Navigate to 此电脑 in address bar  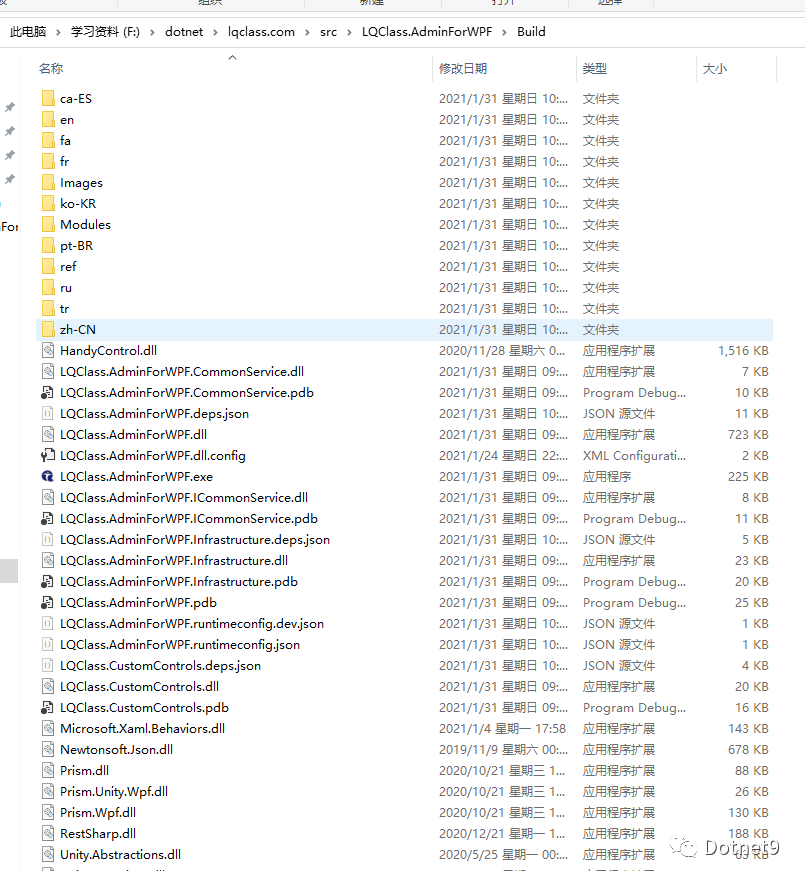[28, 32]
